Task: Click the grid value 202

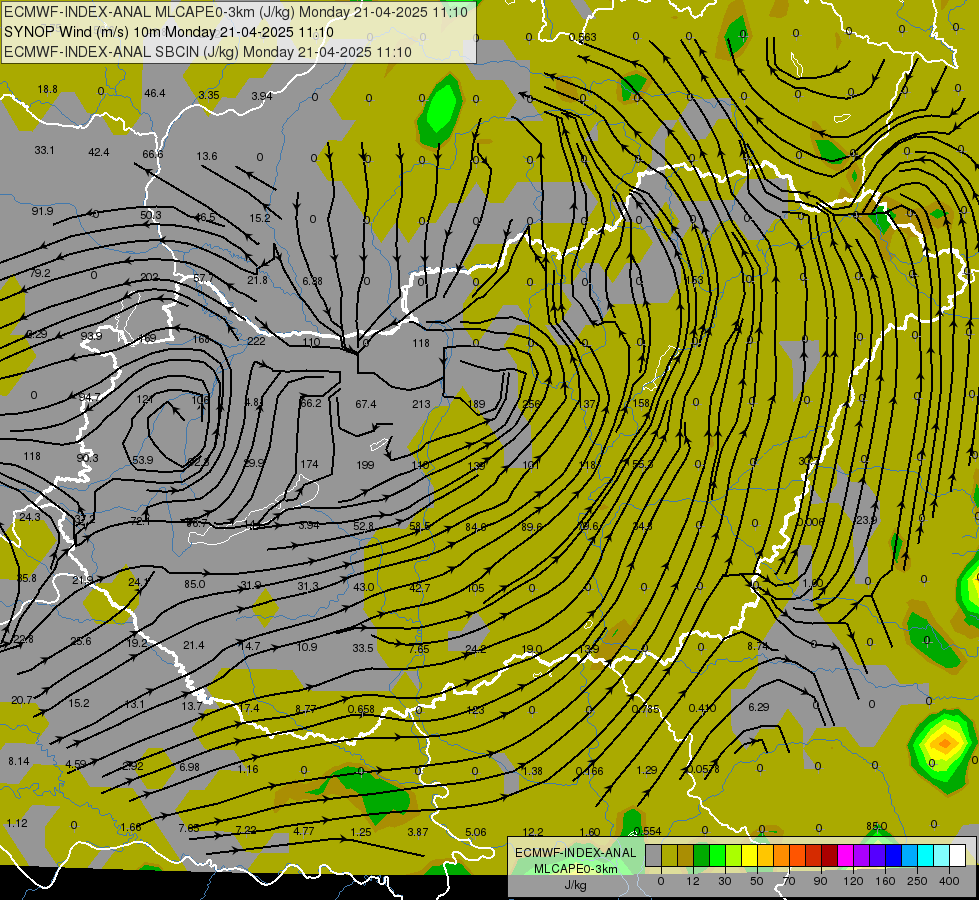Action: [x=149, y=277]
